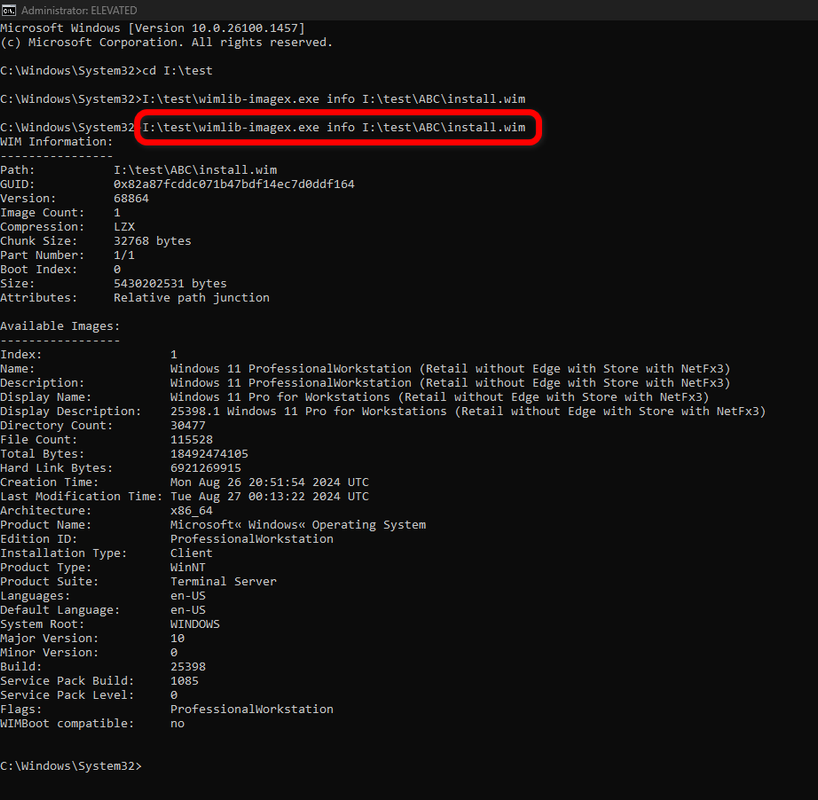Click the Edition ID value ProfessionalWorkstation
The image size is (818, 800).
(x=251, y=539)
